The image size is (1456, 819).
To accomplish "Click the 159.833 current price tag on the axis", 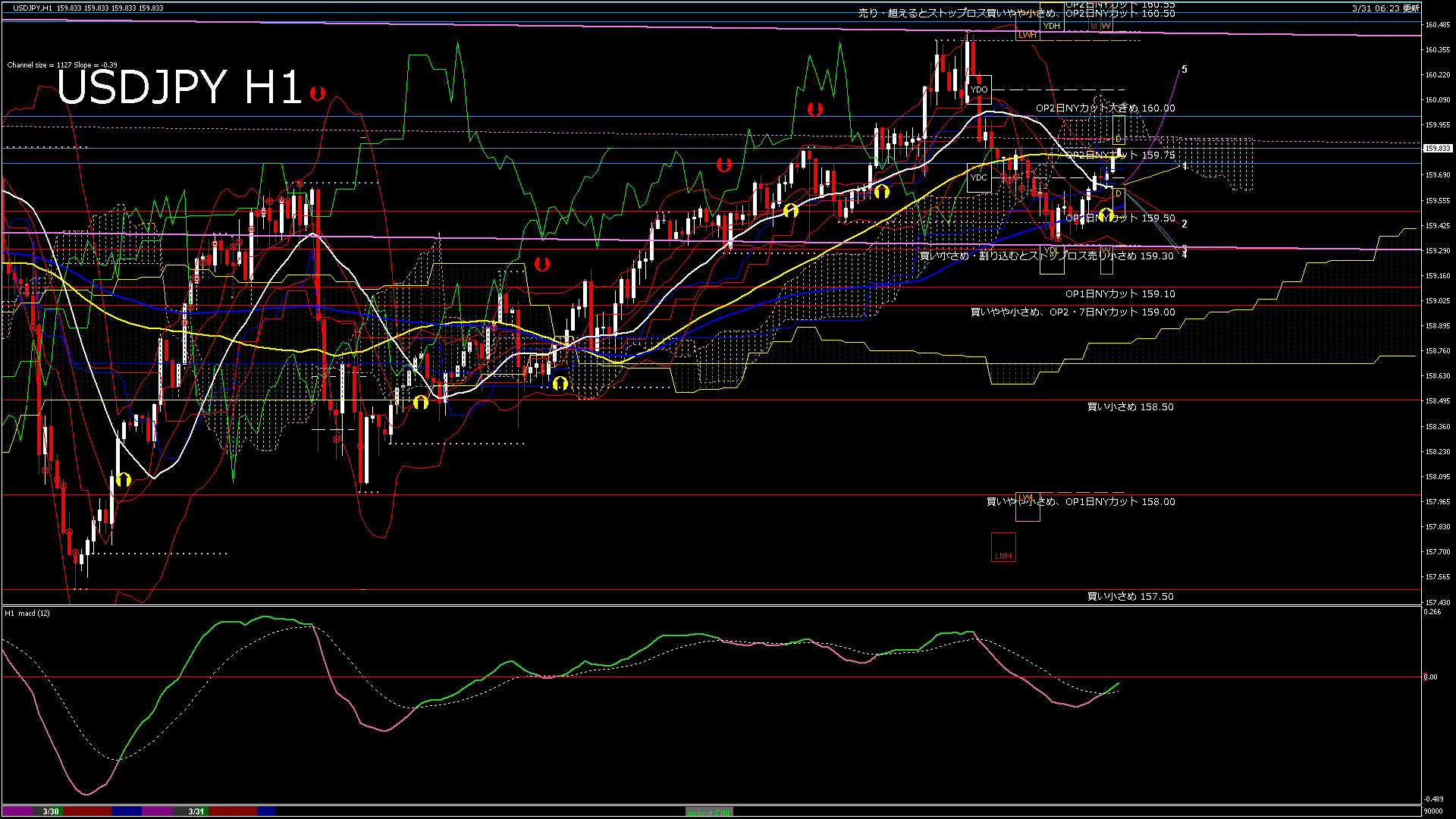I will pyautogui.click(x=1439, y=149).
